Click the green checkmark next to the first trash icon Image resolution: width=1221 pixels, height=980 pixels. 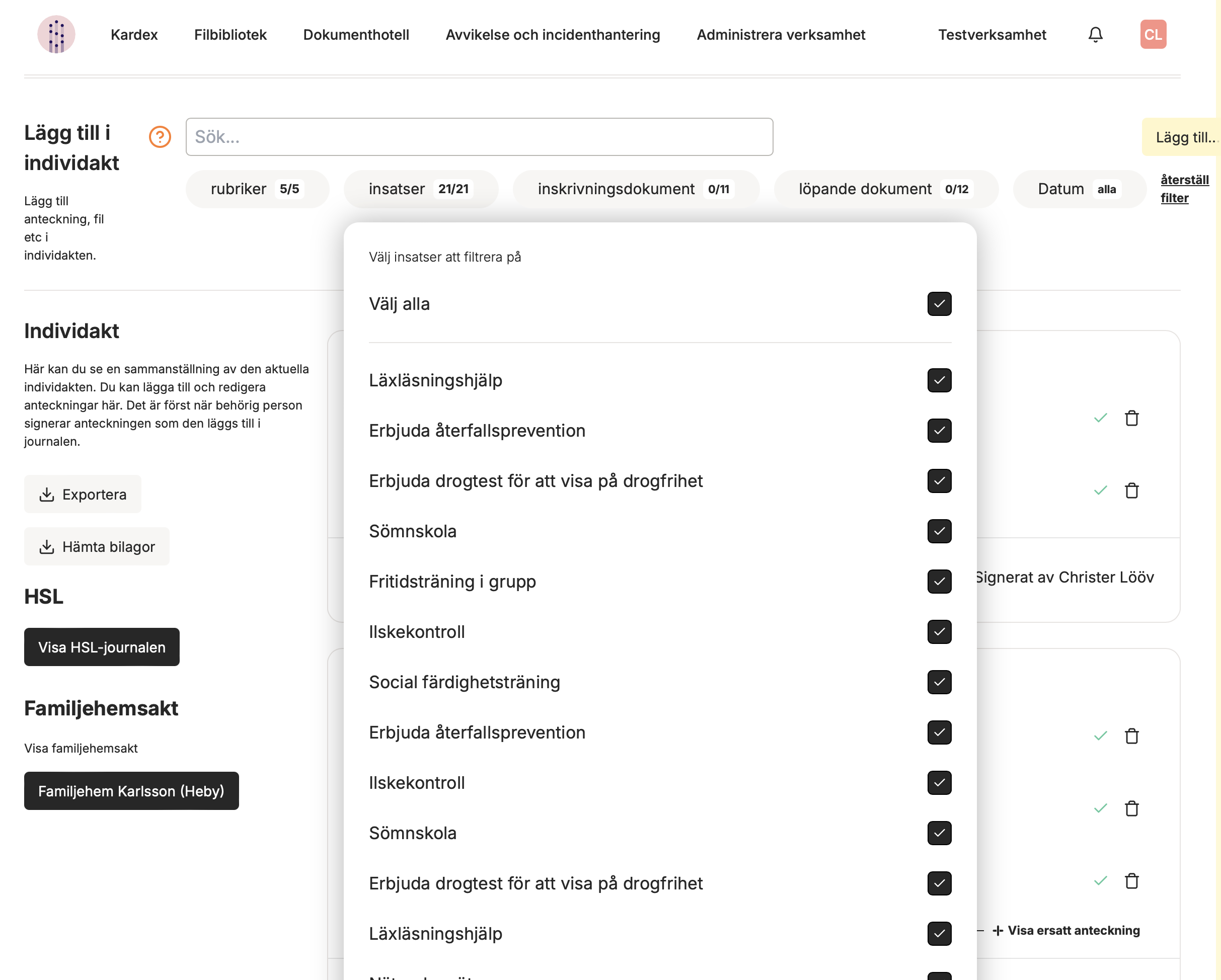[x=1100, y=419]
